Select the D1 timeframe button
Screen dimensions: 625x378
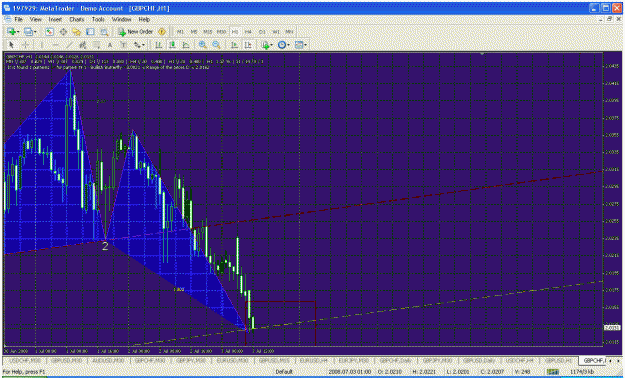point(262,32)
